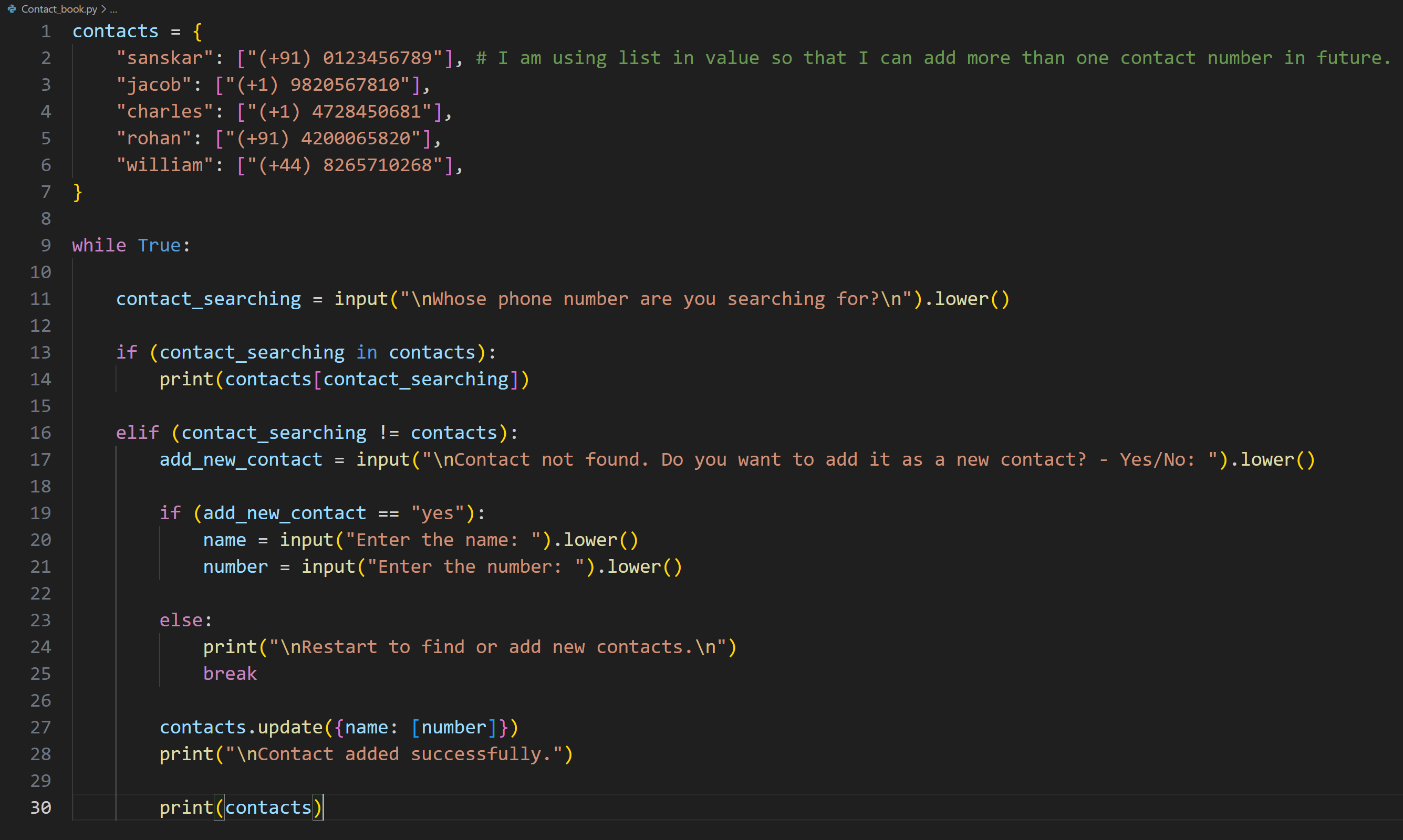Click the breadcrumb chevron separator
The image size is (1403, 840).
point(103,9)
